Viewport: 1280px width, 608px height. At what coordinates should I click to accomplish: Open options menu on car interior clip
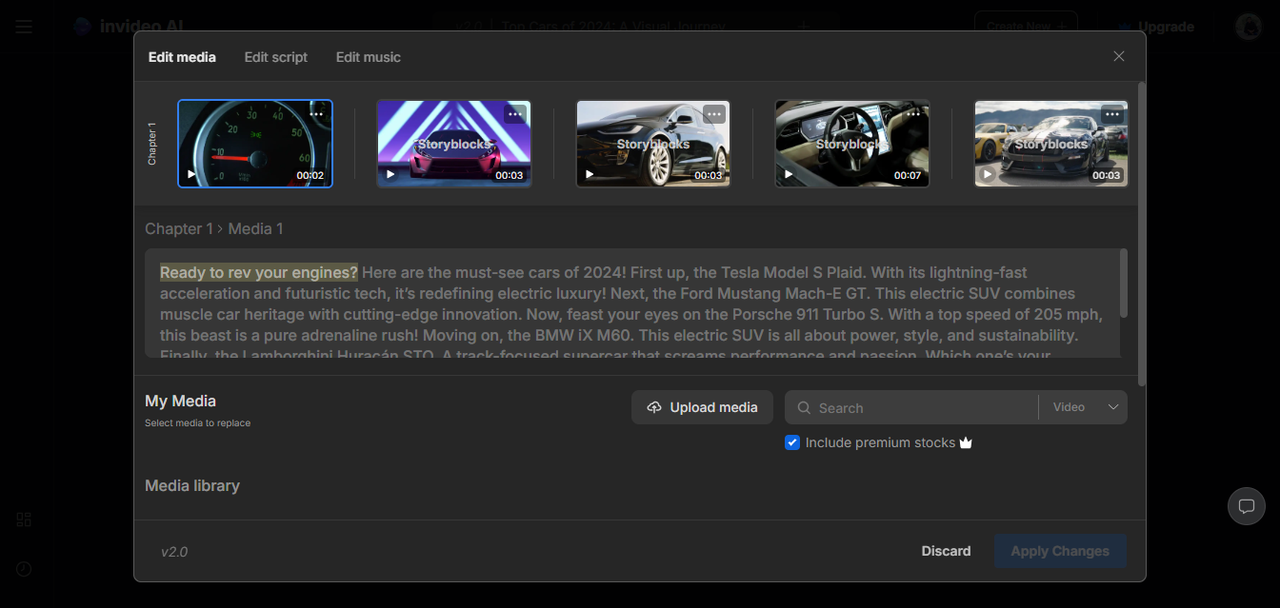tap(913, 114)
